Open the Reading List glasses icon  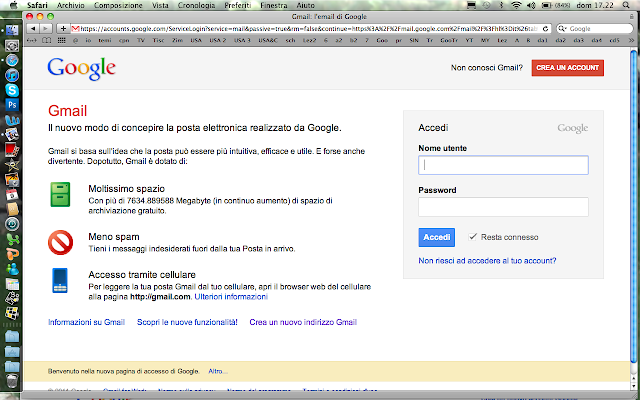32,40
